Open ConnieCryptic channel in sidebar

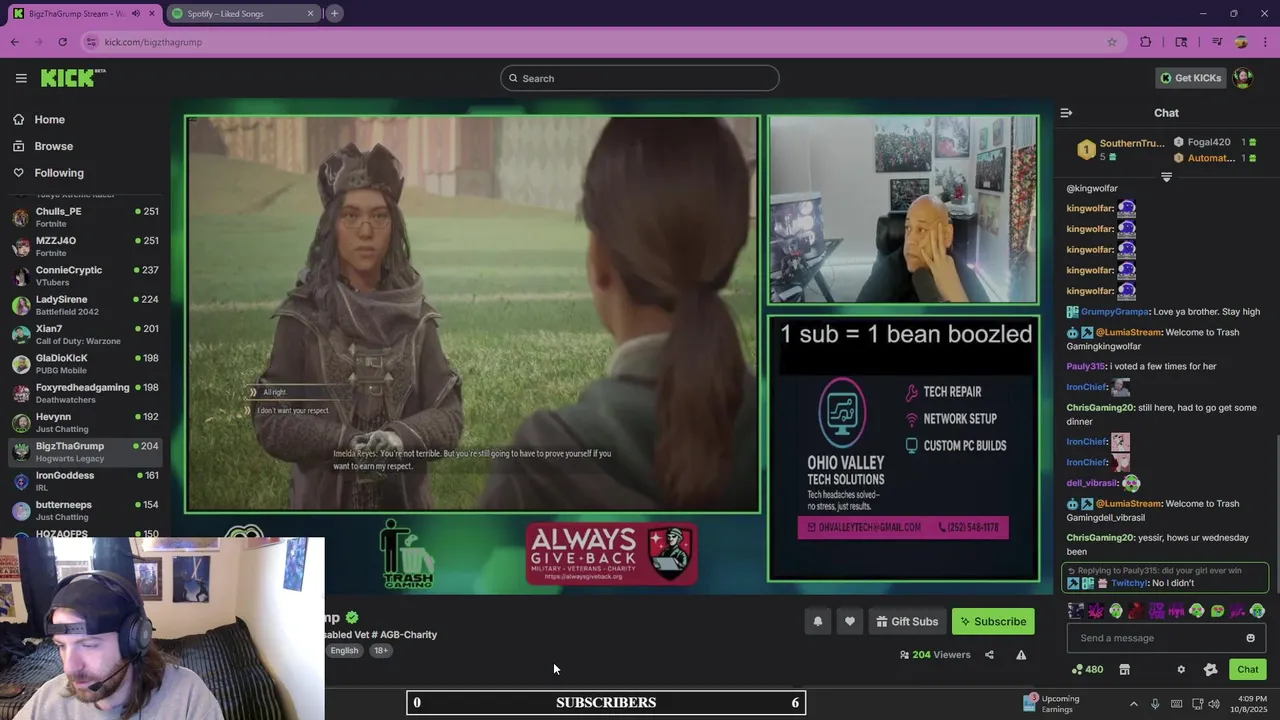84,276
